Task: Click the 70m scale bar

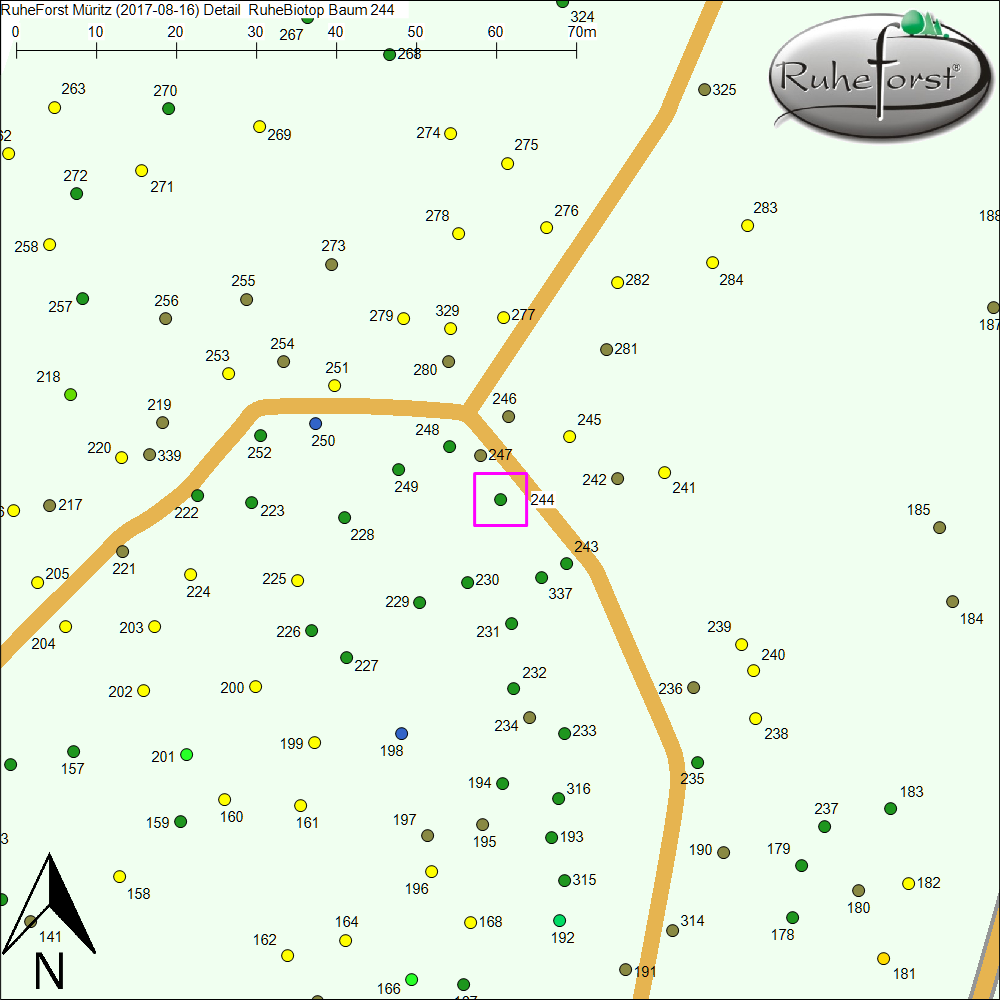Action: [296, 48]
